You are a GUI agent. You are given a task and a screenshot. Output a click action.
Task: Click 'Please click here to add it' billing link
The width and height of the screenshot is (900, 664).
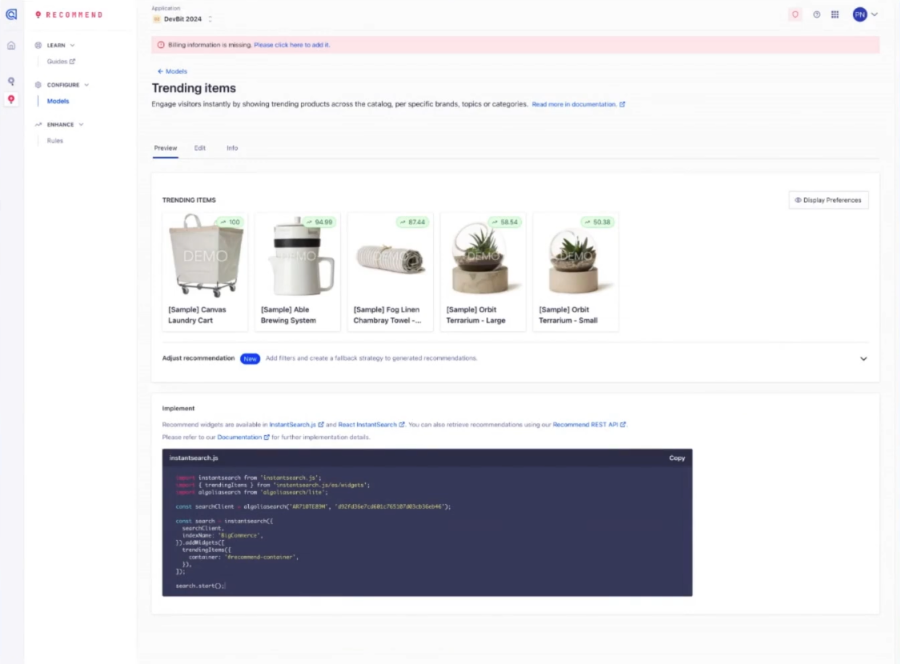point(292,45)
